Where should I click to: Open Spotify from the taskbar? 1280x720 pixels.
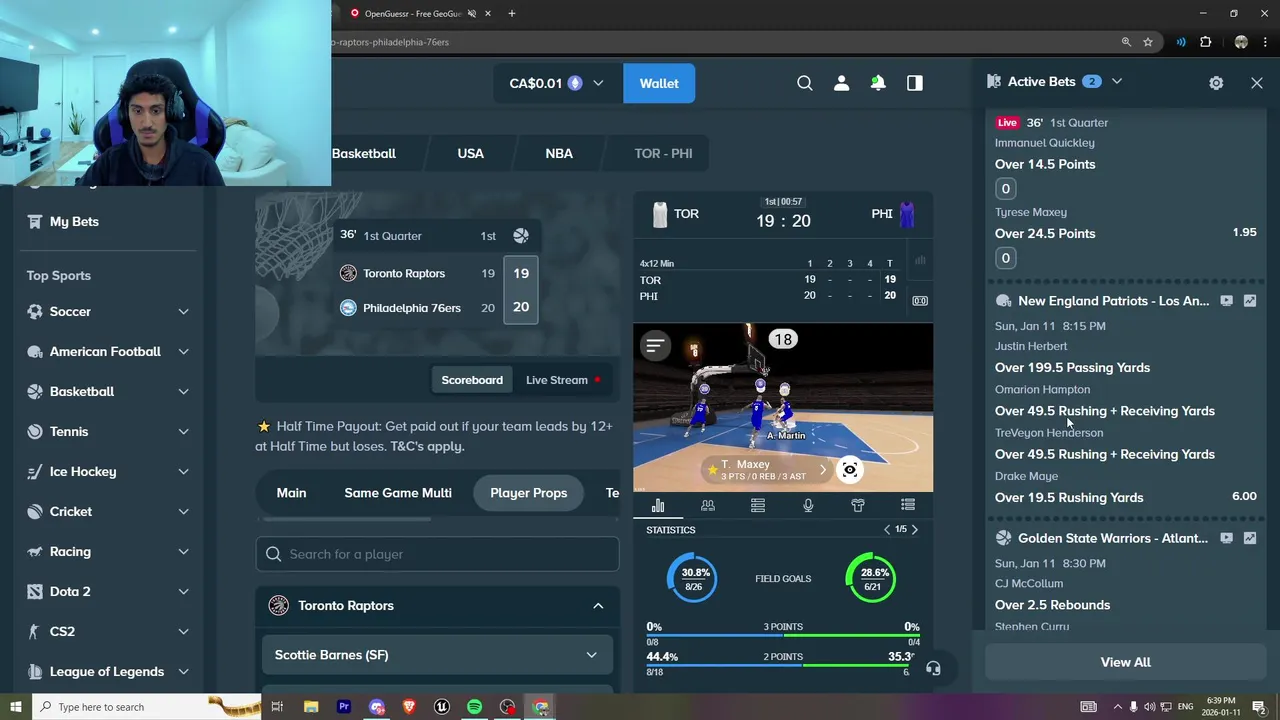click(474, 707)
